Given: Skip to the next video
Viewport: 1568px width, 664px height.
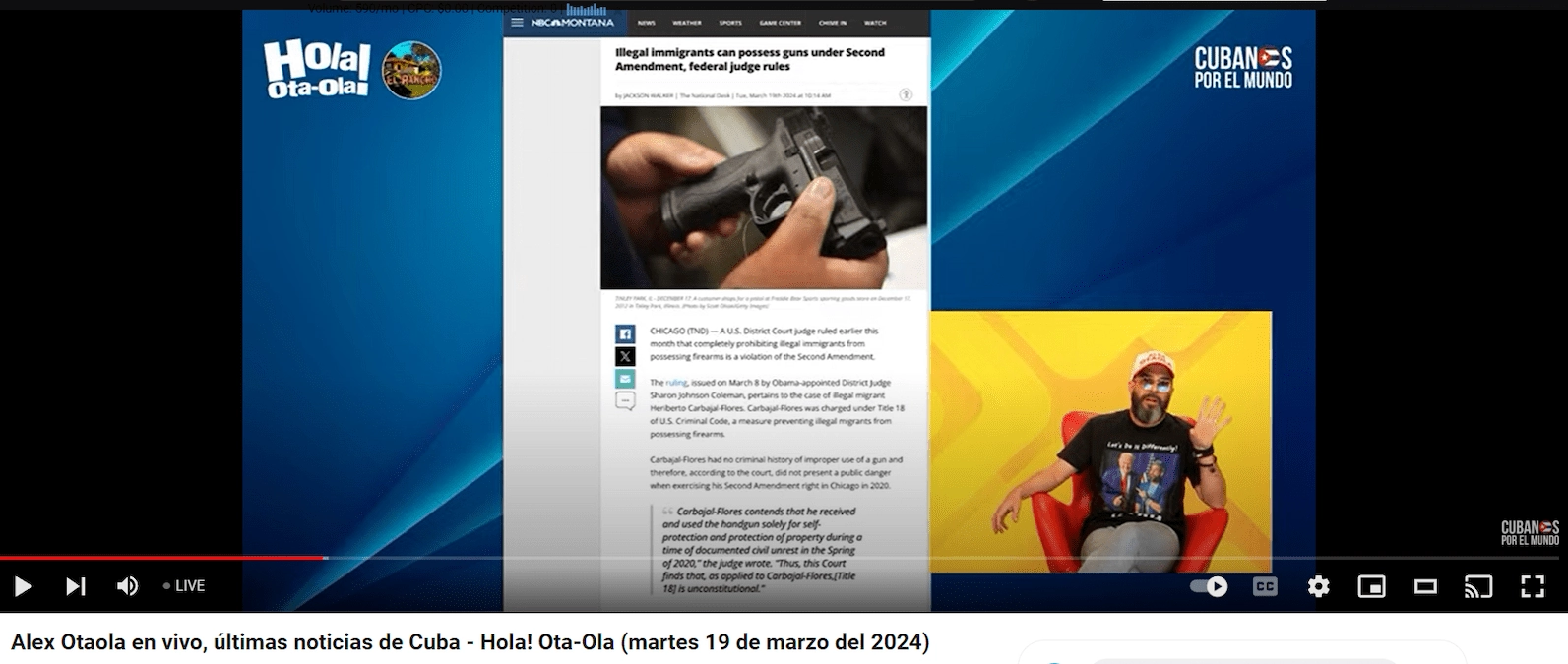Looking at the screenshot, I should (75, 586).
